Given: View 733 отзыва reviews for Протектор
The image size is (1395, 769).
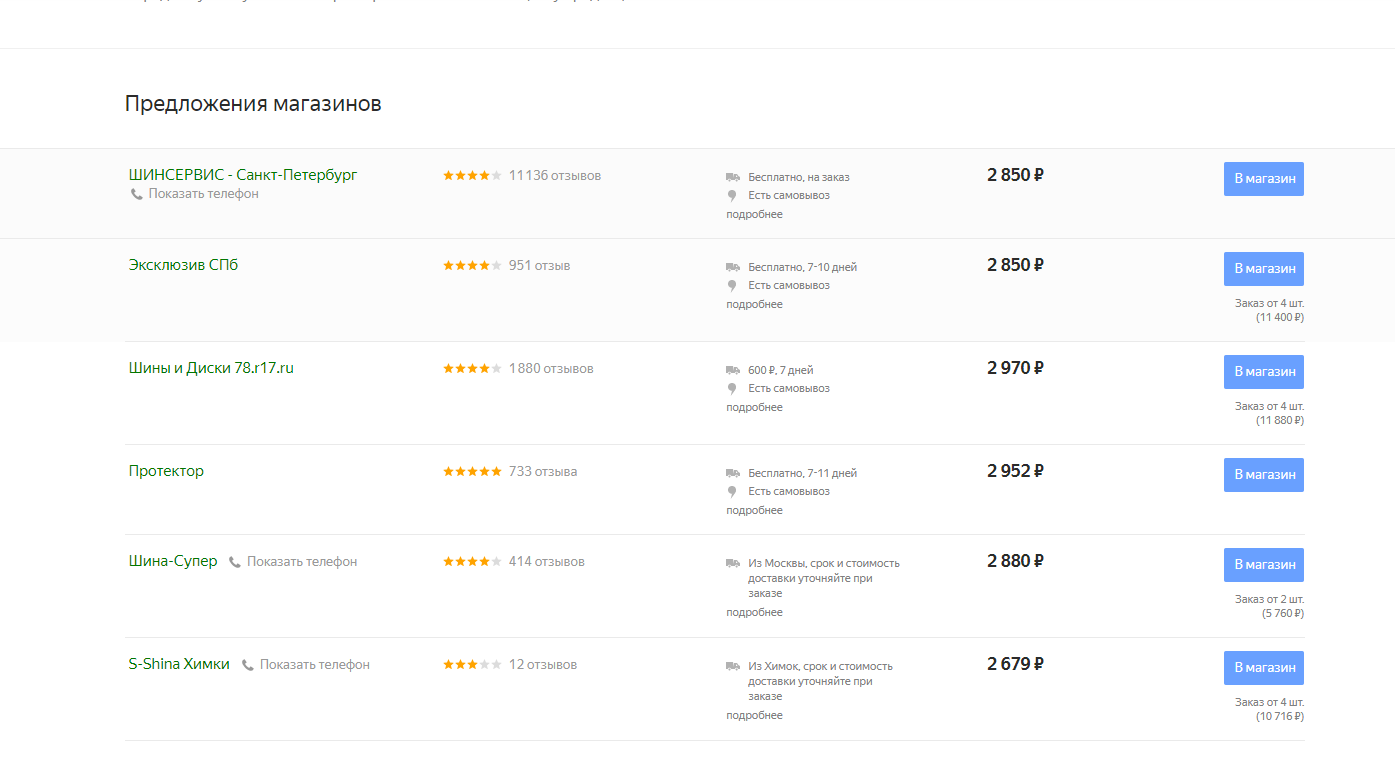Looking at the screenshot, I should point(543,472).
